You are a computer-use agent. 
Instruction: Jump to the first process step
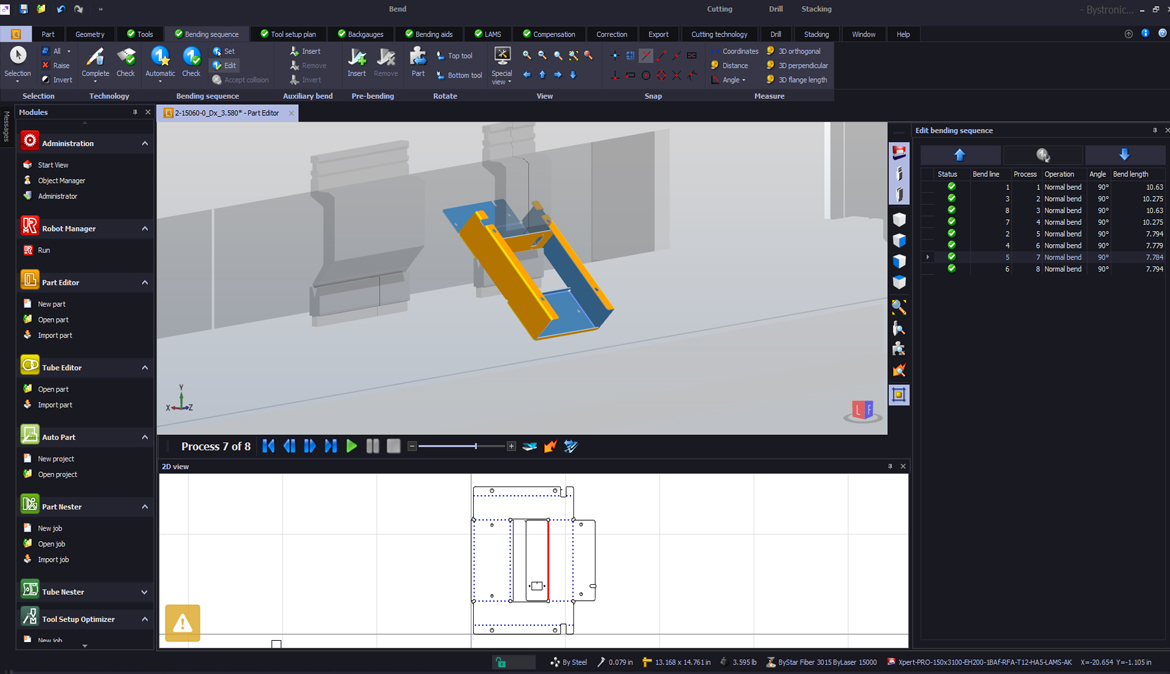(x=268, y=446)
